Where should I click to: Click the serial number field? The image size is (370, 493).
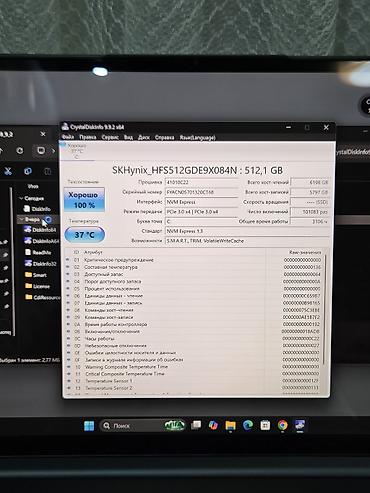tap(201, 192)
